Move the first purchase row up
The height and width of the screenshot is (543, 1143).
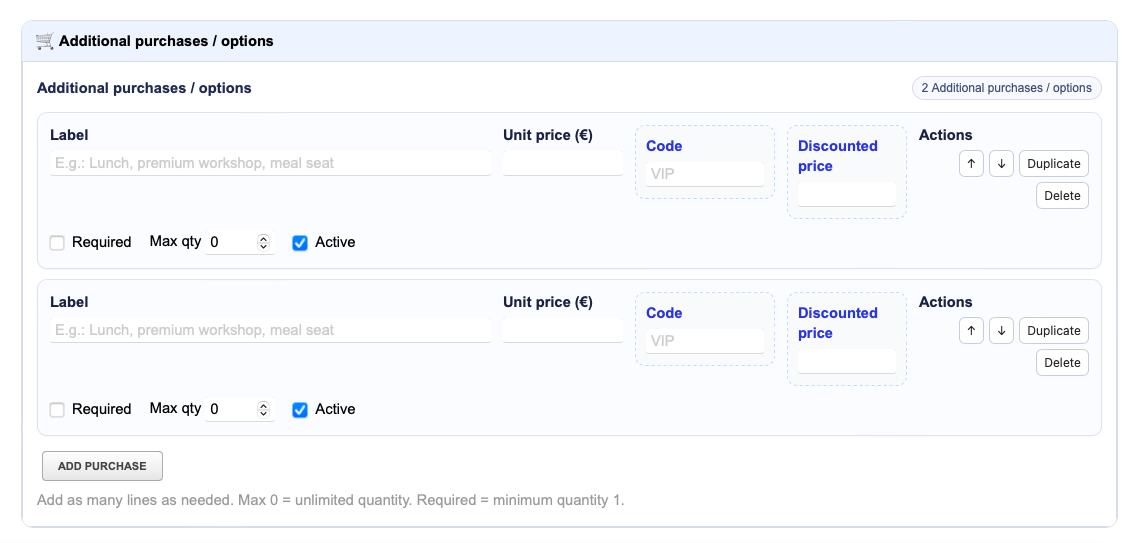[x=971, y=163]
